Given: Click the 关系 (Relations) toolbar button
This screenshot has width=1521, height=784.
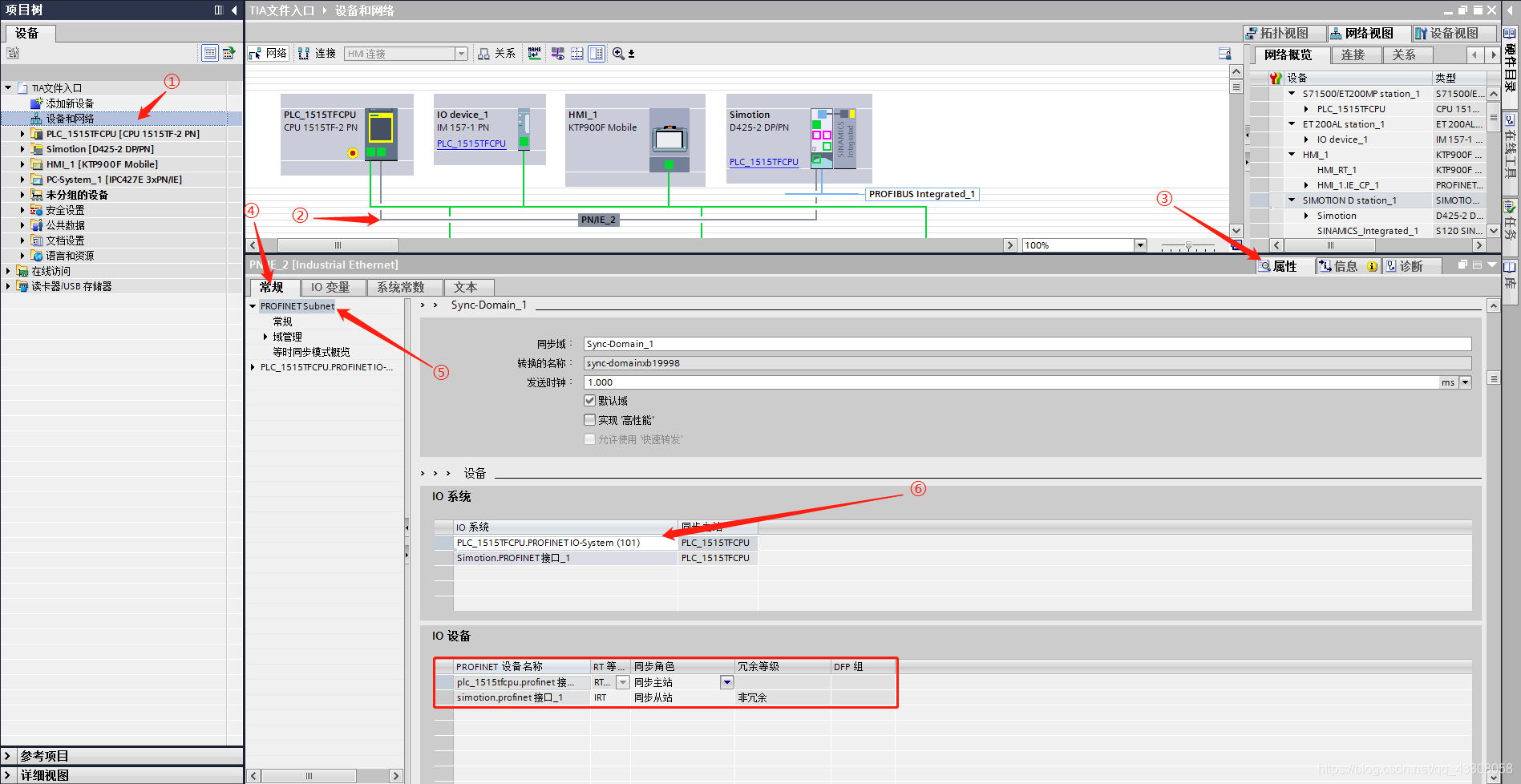Looking at the screenshot, I should click(496, 54).
